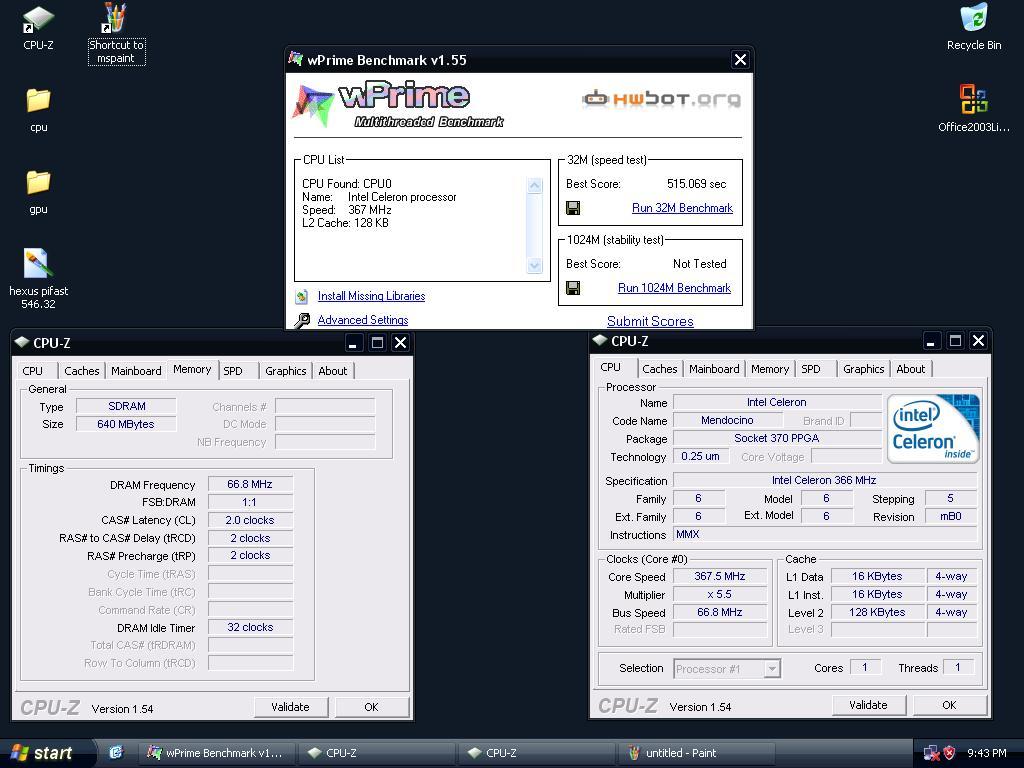Click Run 32M Benchmark link
This screenshot has height=768, width=1024.
(682, 208)
